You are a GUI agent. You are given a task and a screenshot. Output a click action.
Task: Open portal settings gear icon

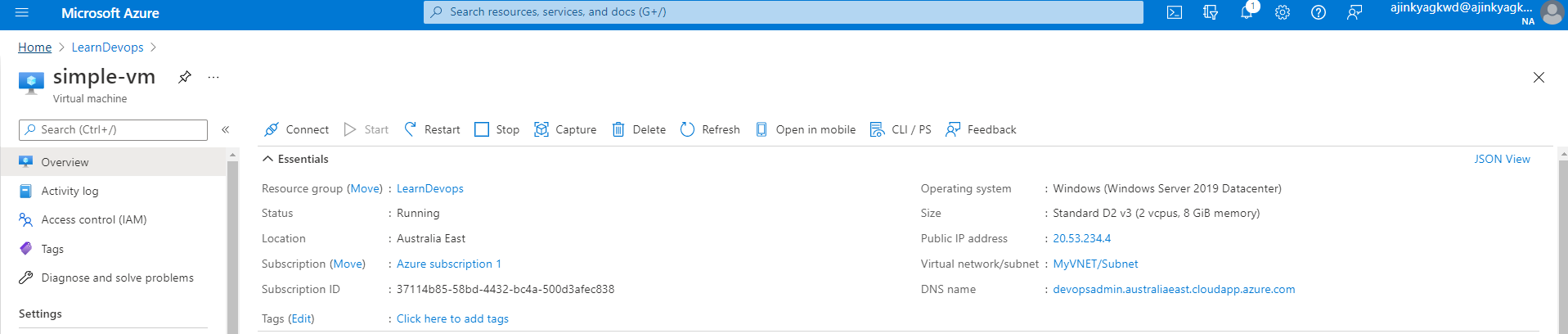(x=1283, y=12)
